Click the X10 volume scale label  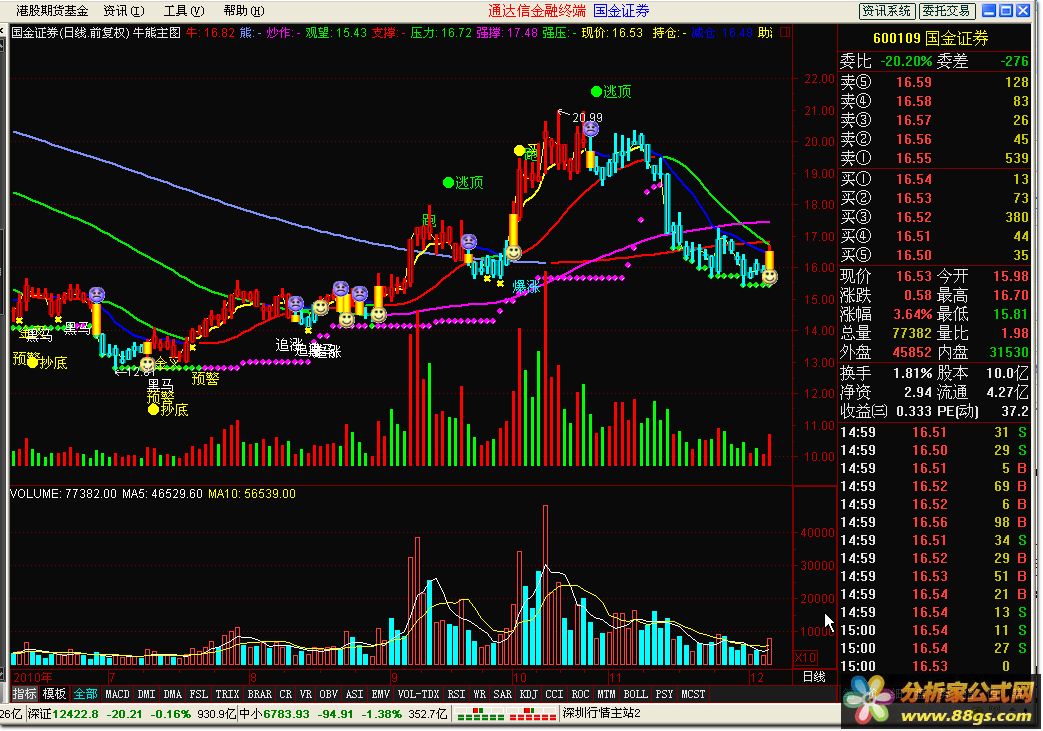point(806,657)
